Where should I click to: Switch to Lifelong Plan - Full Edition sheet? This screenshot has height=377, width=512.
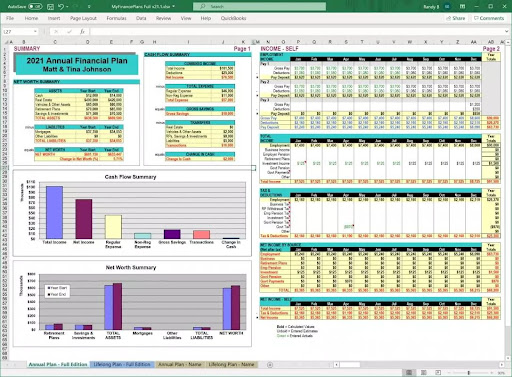pos(122,364)
